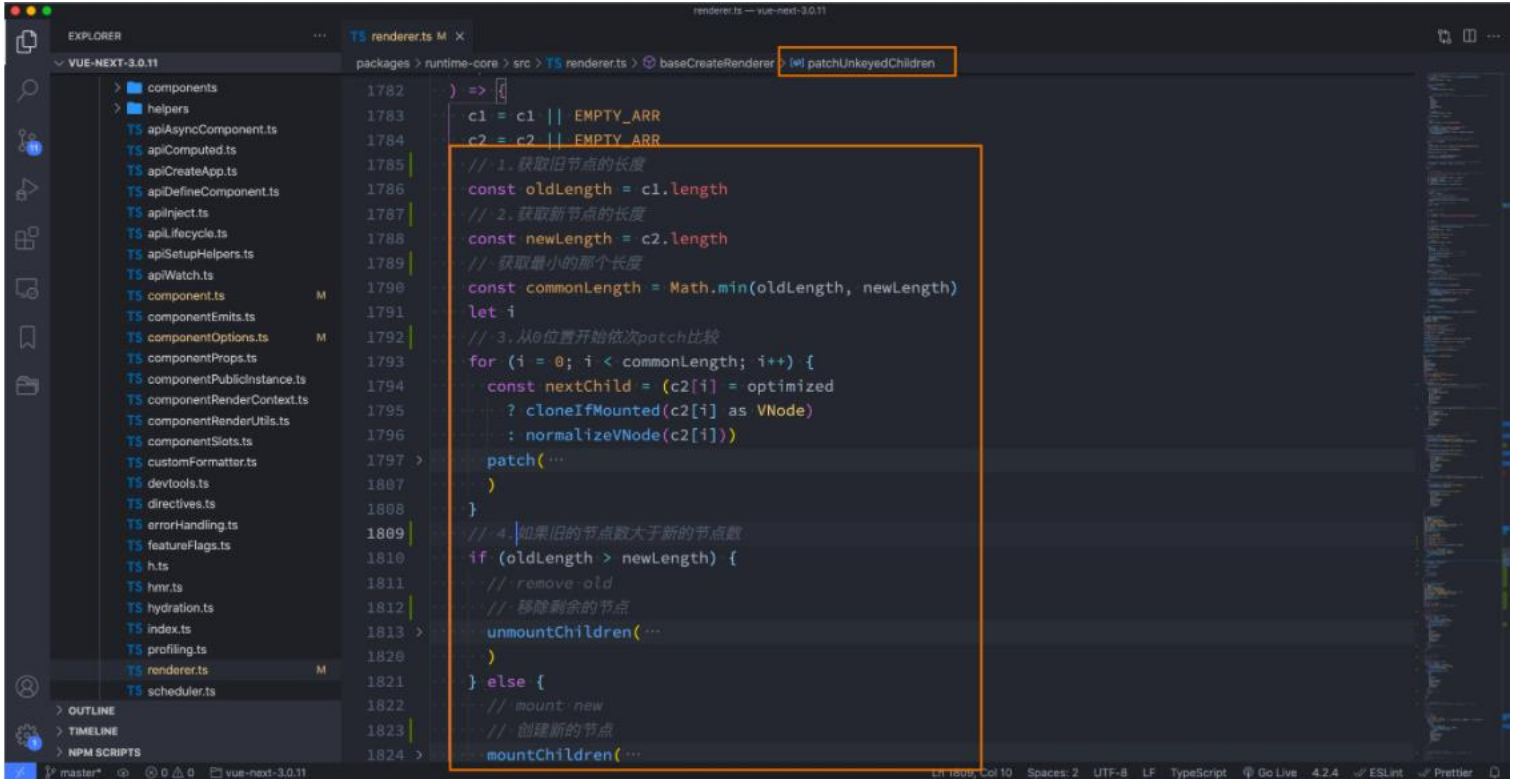This screenshot has height=782, width=1515.
Task: Close the renderer.ts editor tab
Action: click(x=460, y=36)
